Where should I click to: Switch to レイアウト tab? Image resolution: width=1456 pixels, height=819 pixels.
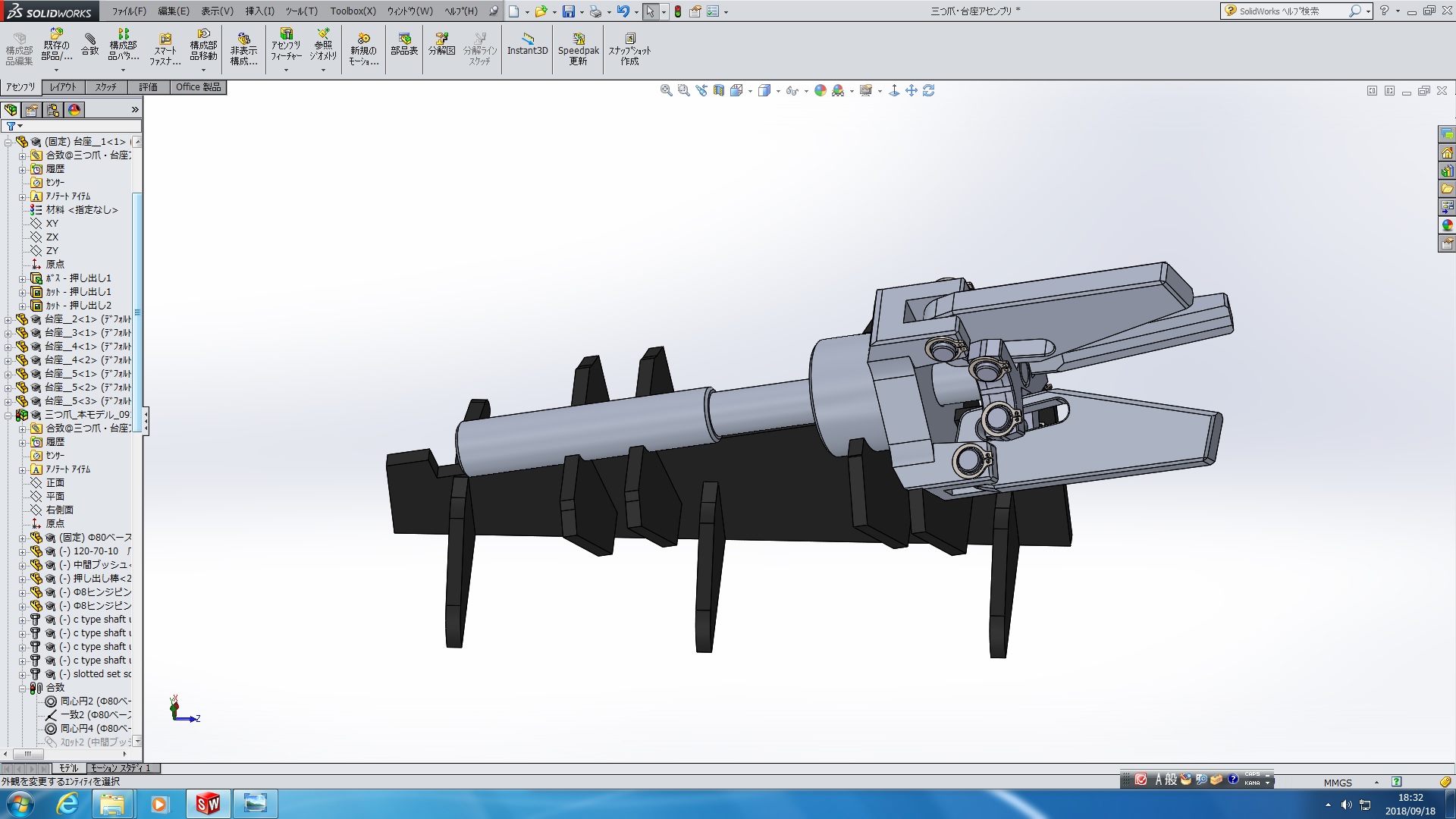pos(63,87)
